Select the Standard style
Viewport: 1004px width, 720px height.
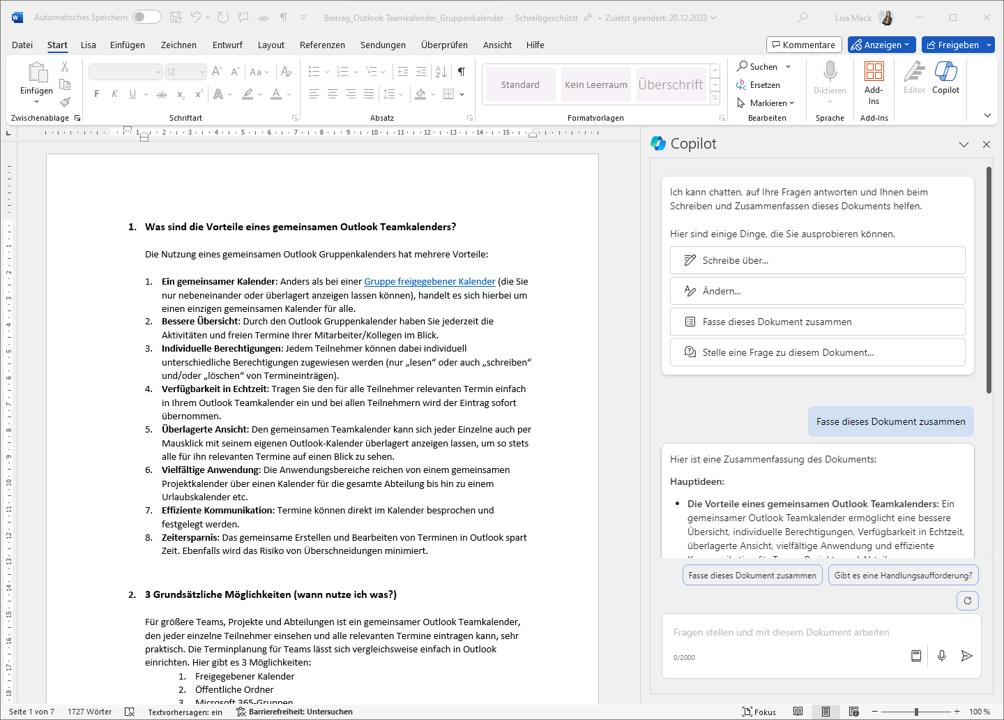[x=520, y=85]
